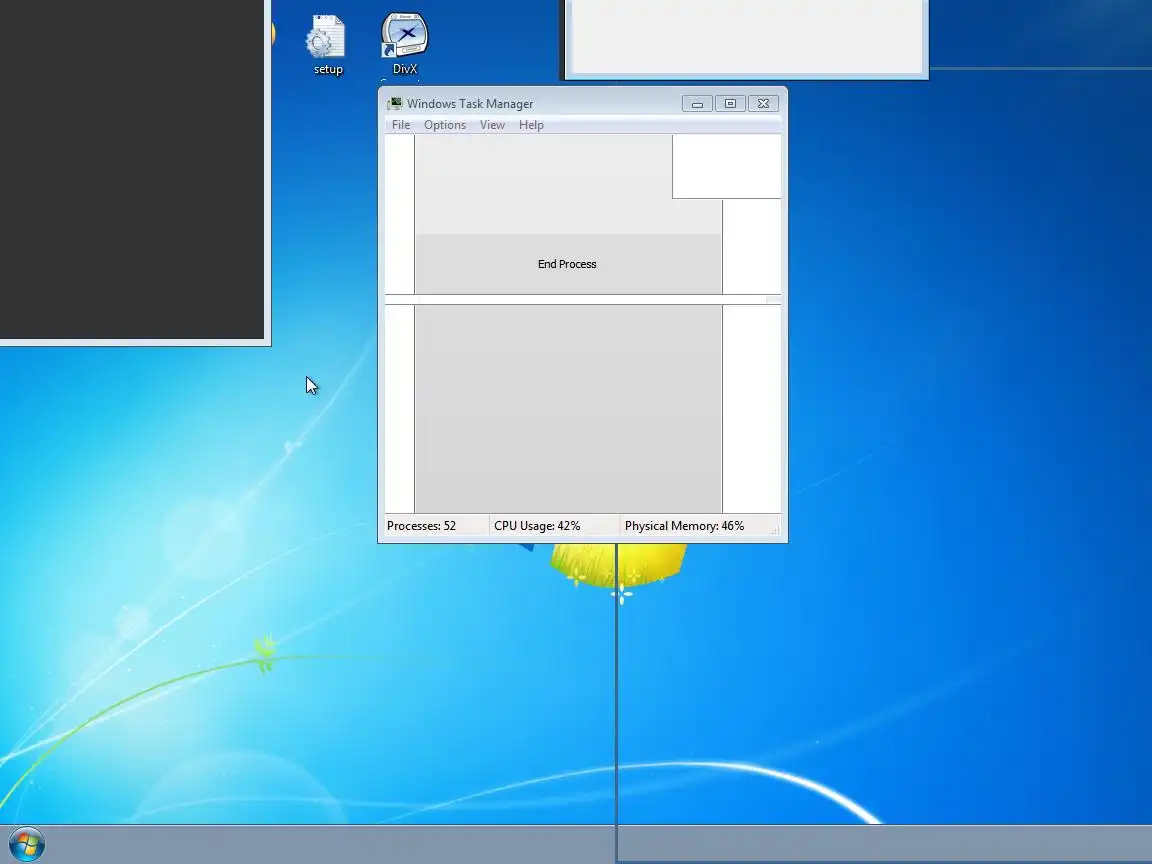The width and height of the screenshot is (1152, 864).
Task: Click the End Process button
Action: [x=567, y=264]
